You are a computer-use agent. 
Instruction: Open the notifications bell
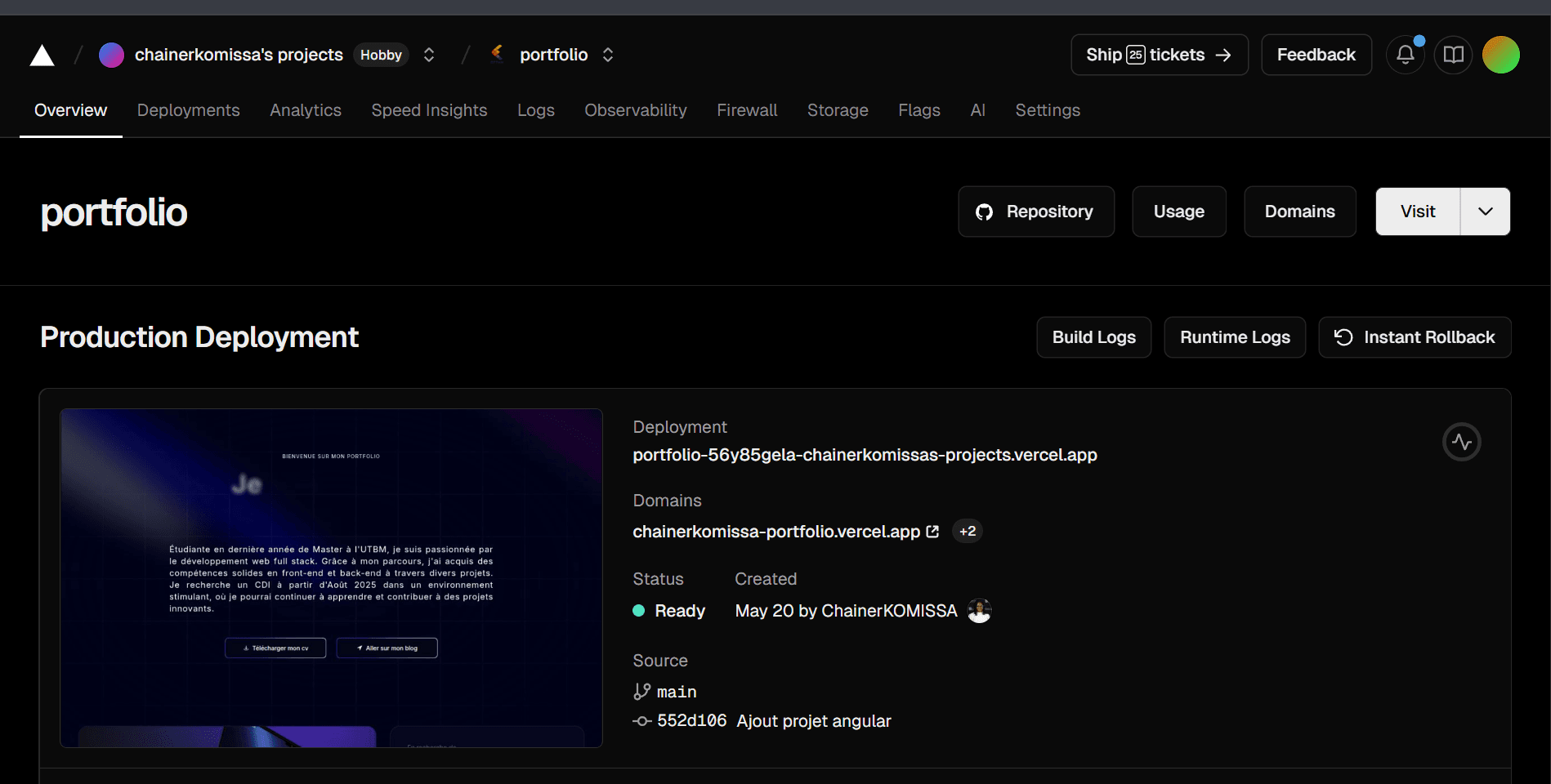coord(1405,55)
